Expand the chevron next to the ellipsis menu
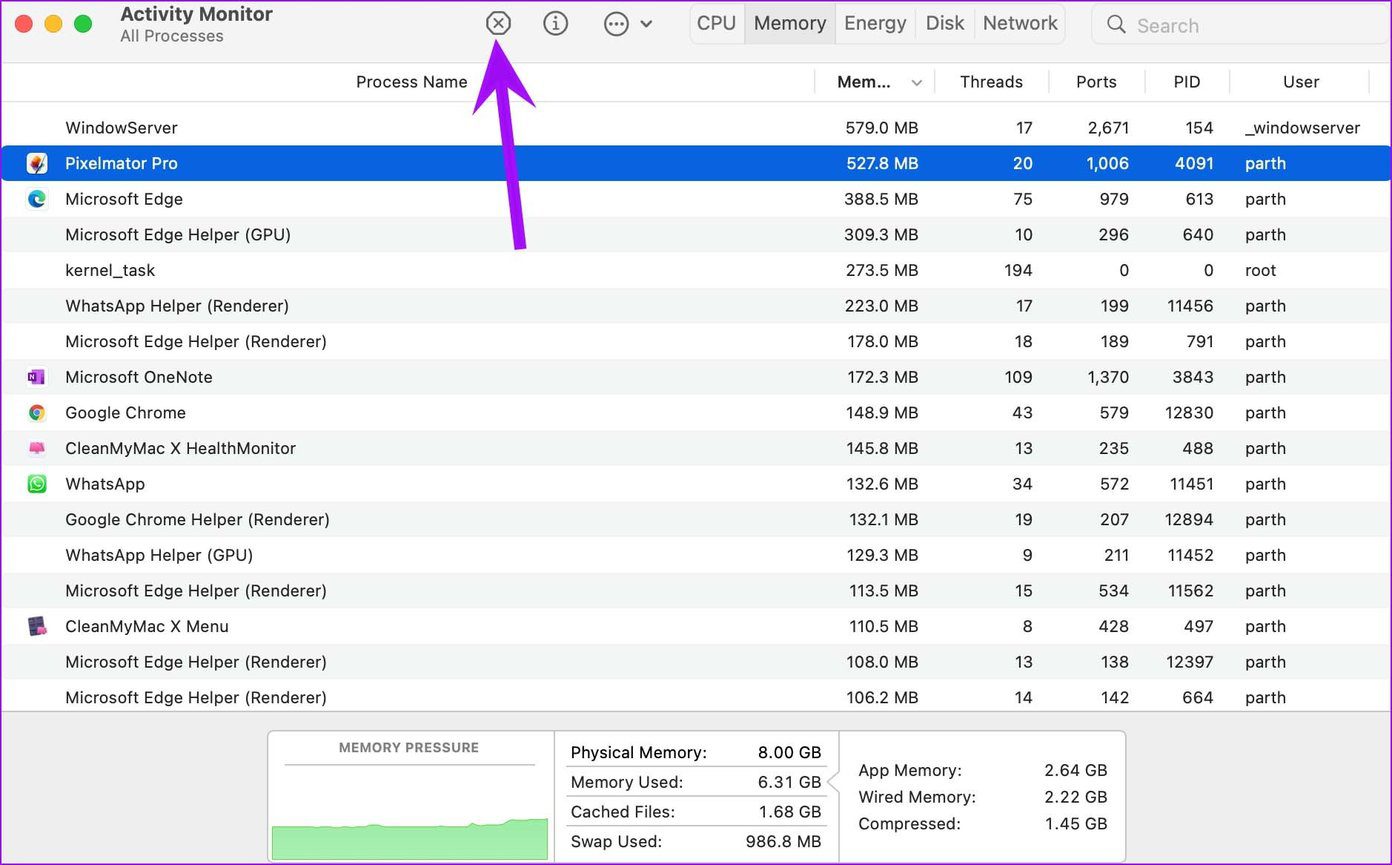 (646, 23)
